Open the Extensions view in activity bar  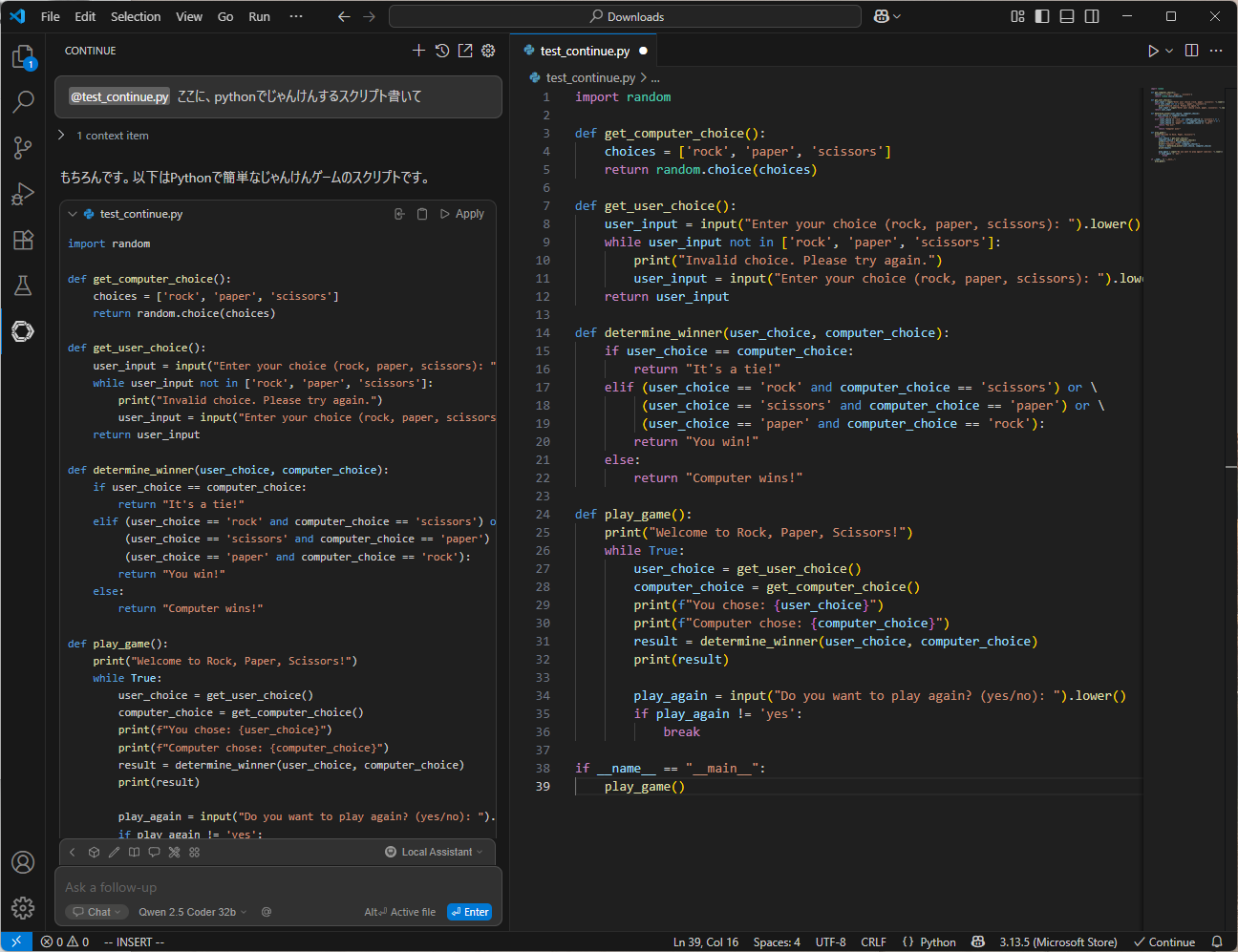23,240
